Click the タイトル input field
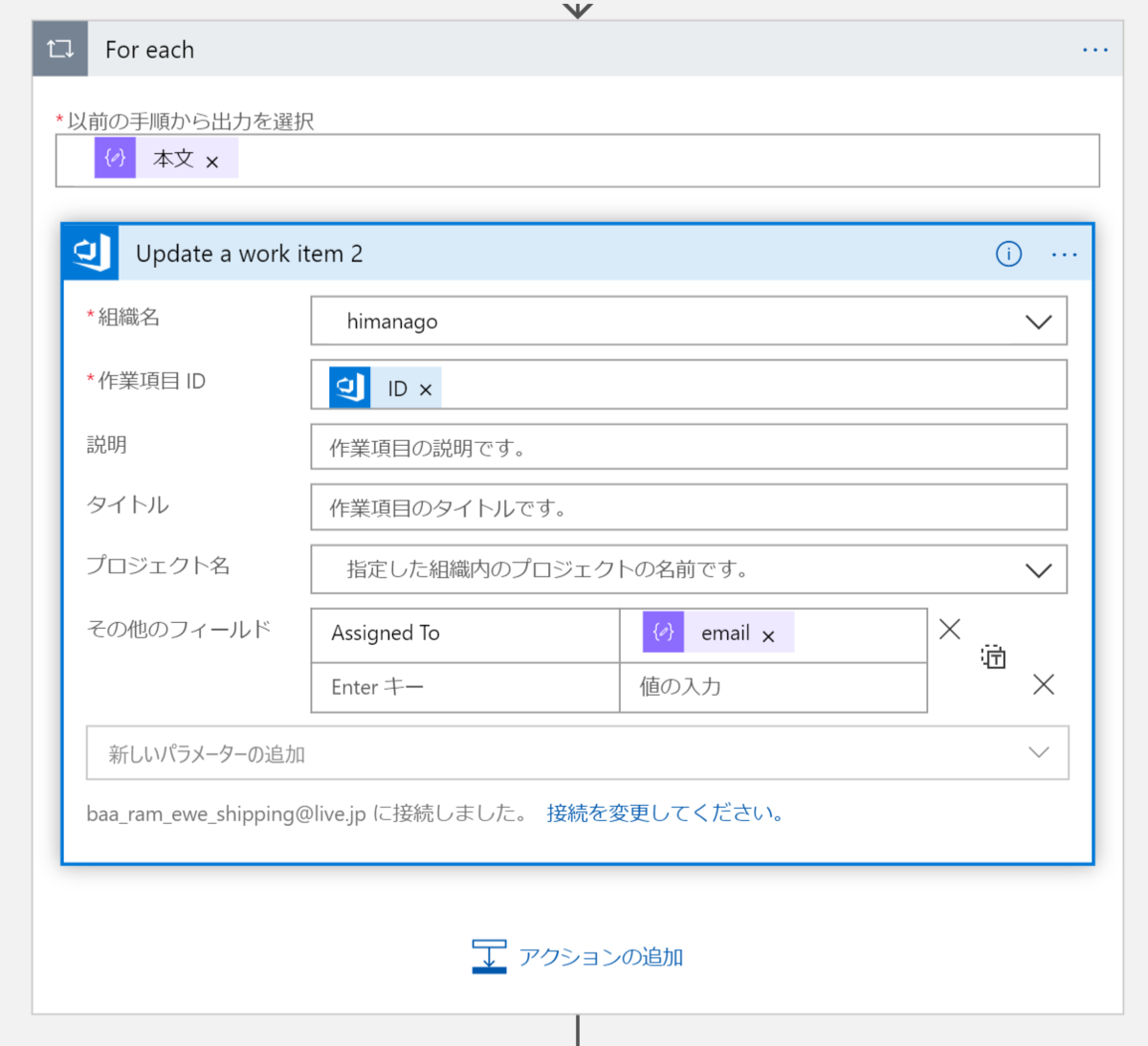 pyautogui.click(x=689, y=507)
